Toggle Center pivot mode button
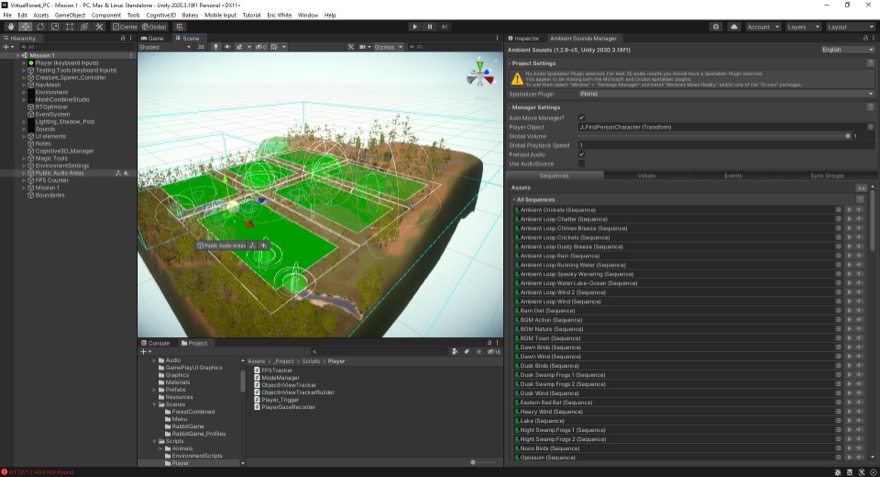The image size is (880, 477). 125,26
